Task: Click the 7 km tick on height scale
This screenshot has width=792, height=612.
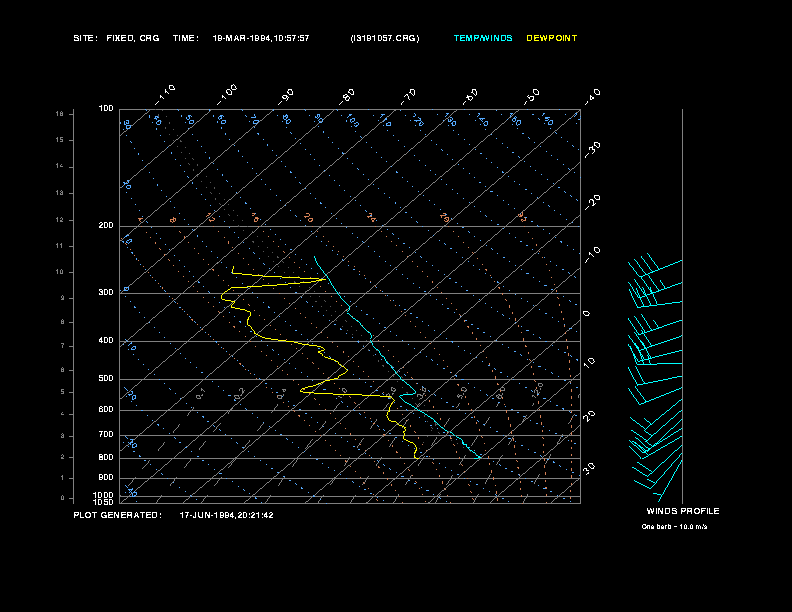Action: [x=63, y=346]
